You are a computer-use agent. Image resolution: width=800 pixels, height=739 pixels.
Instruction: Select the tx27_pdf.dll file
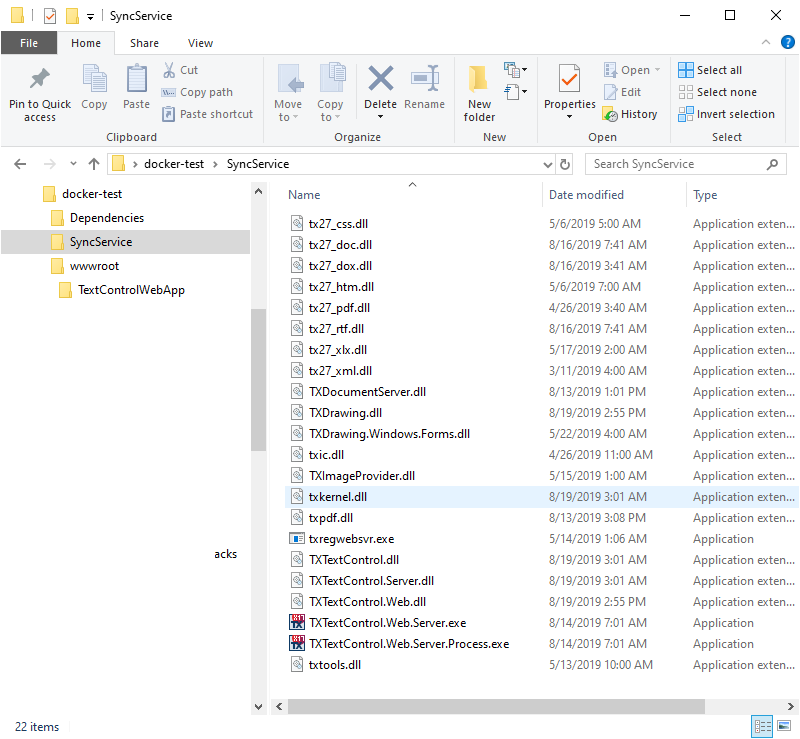click(x=542, y=308)
